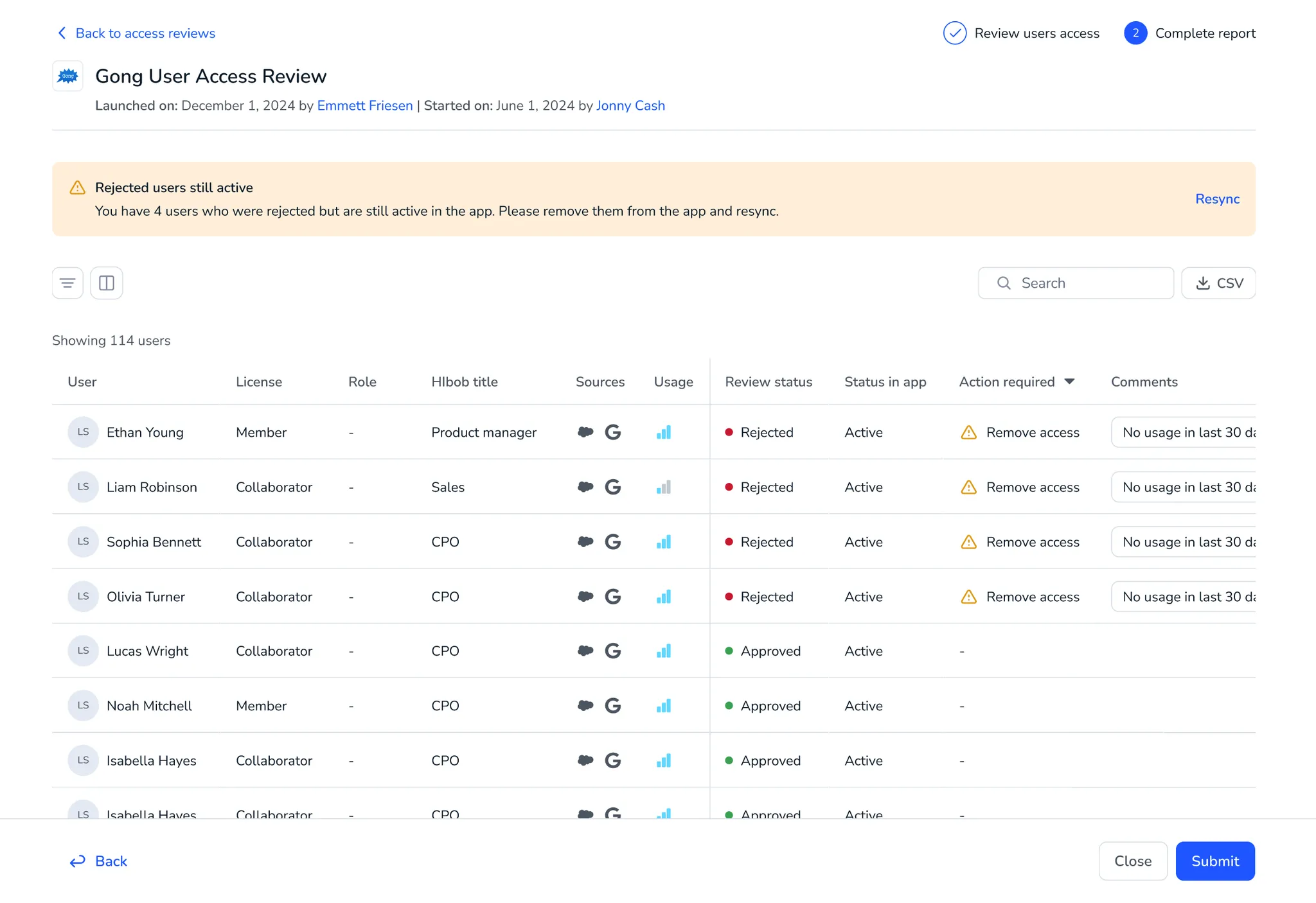1316x903 pixels.
Task: Edit Ethan Young's comment field
Action: tap(1184, 432)
